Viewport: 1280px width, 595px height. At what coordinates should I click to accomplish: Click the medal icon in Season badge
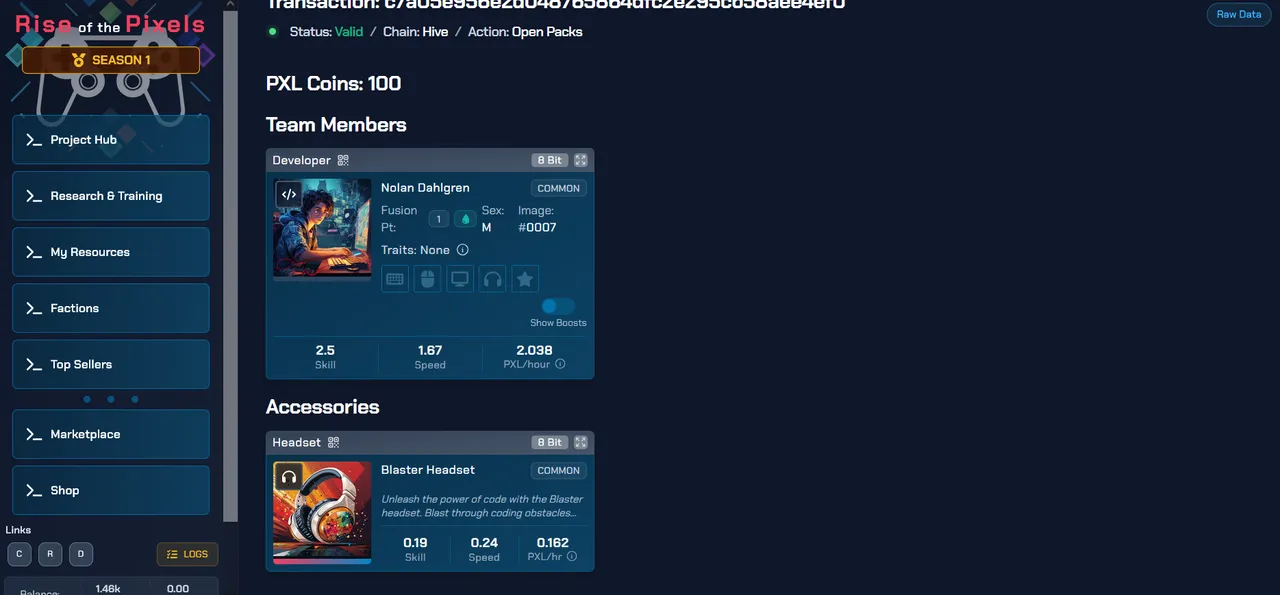79,60
